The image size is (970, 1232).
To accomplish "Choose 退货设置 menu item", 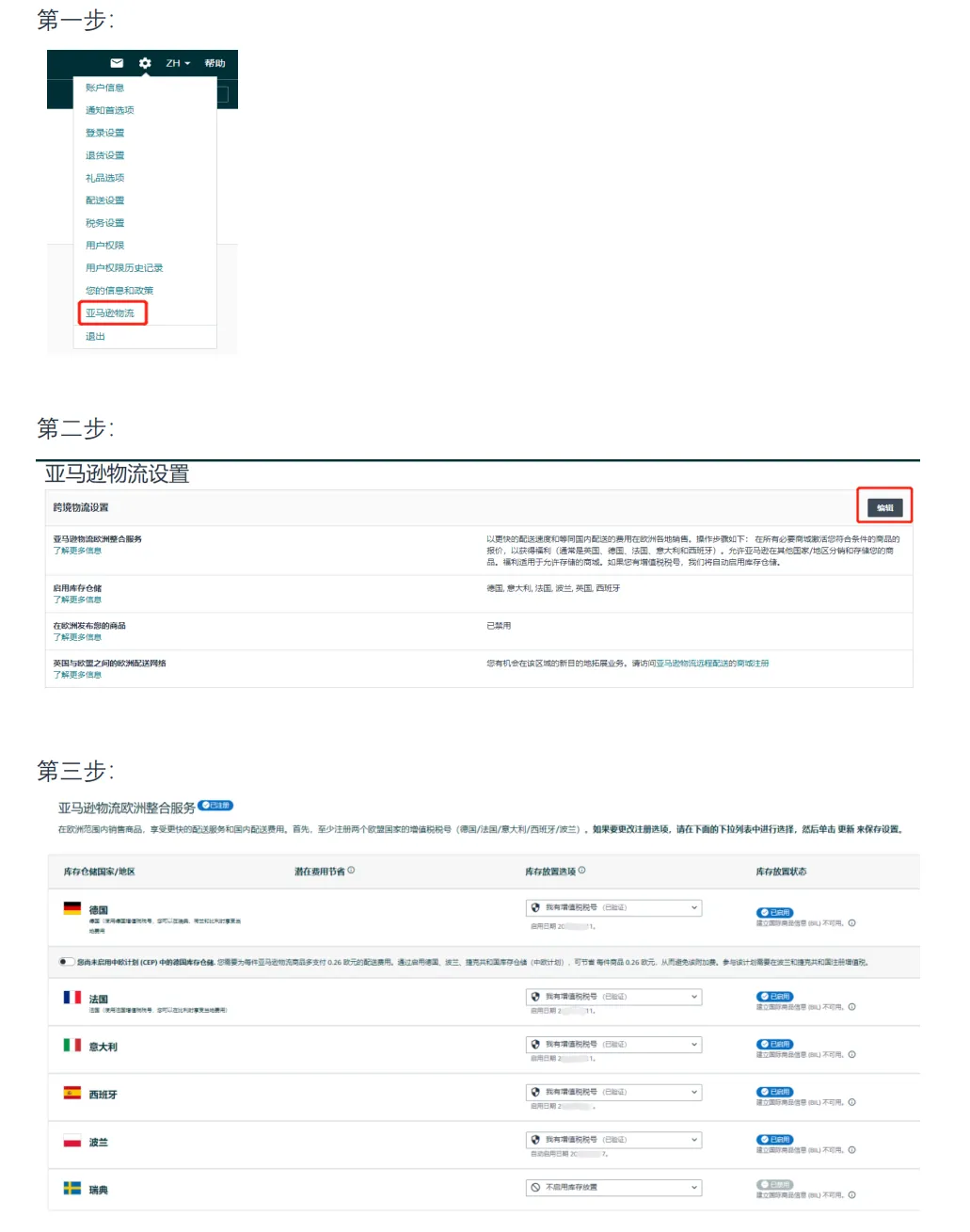I will tap(104, 155).
